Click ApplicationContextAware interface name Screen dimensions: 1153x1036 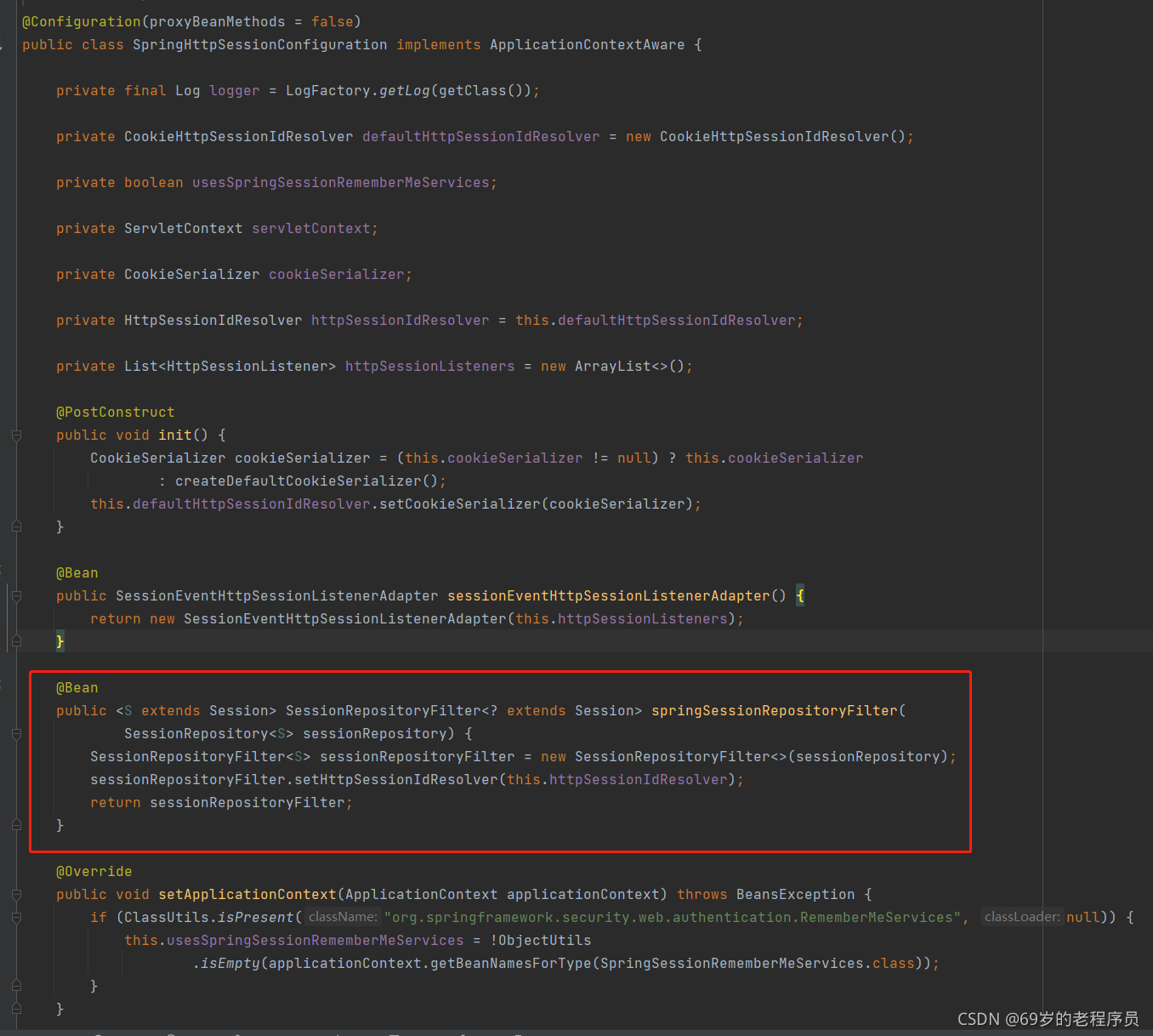pos(587,45)
